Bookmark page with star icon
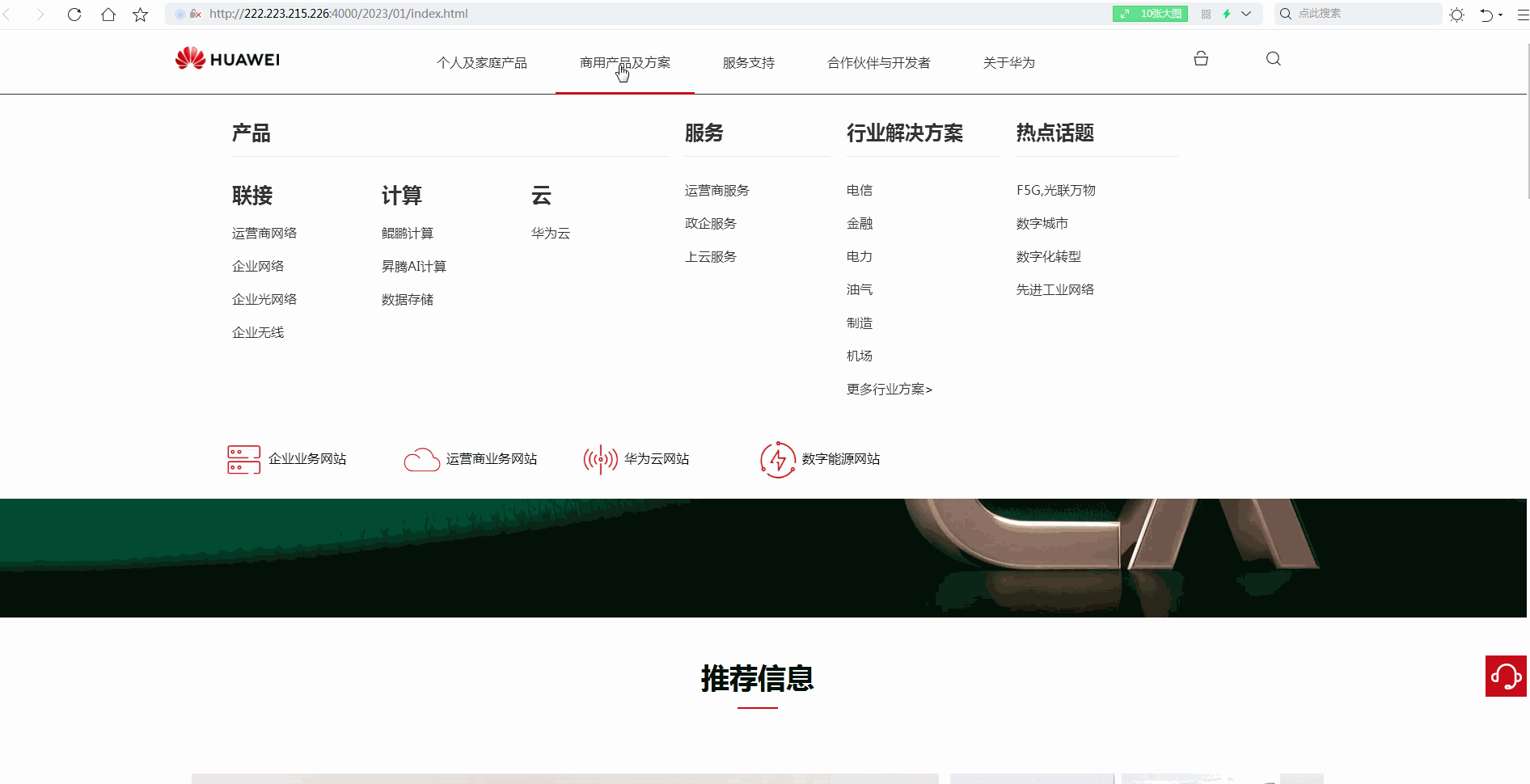 coord(140,14)
